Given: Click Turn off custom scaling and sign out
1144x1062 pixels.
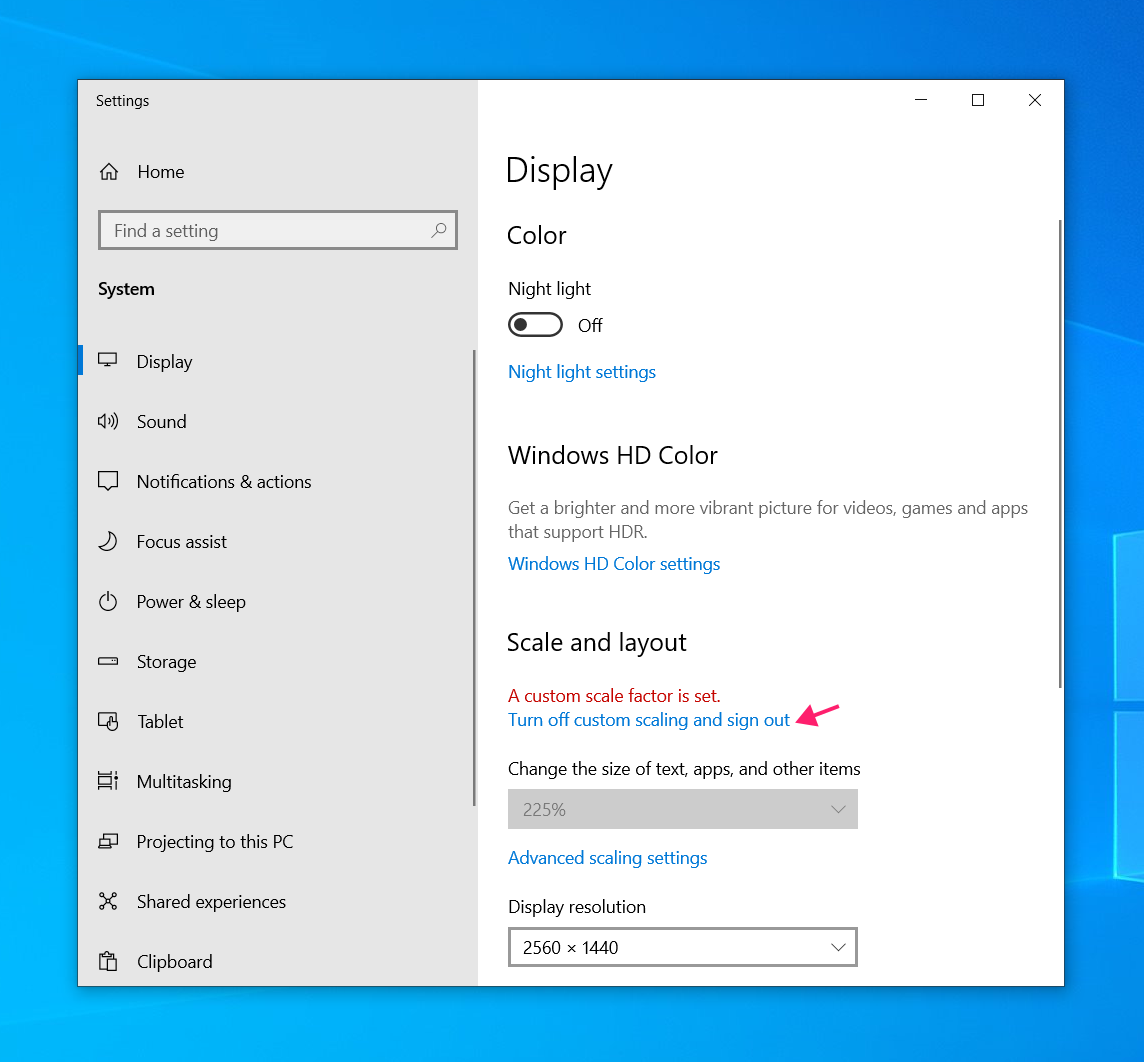Looking at the screenshot, I should click(x=649, y=720).
